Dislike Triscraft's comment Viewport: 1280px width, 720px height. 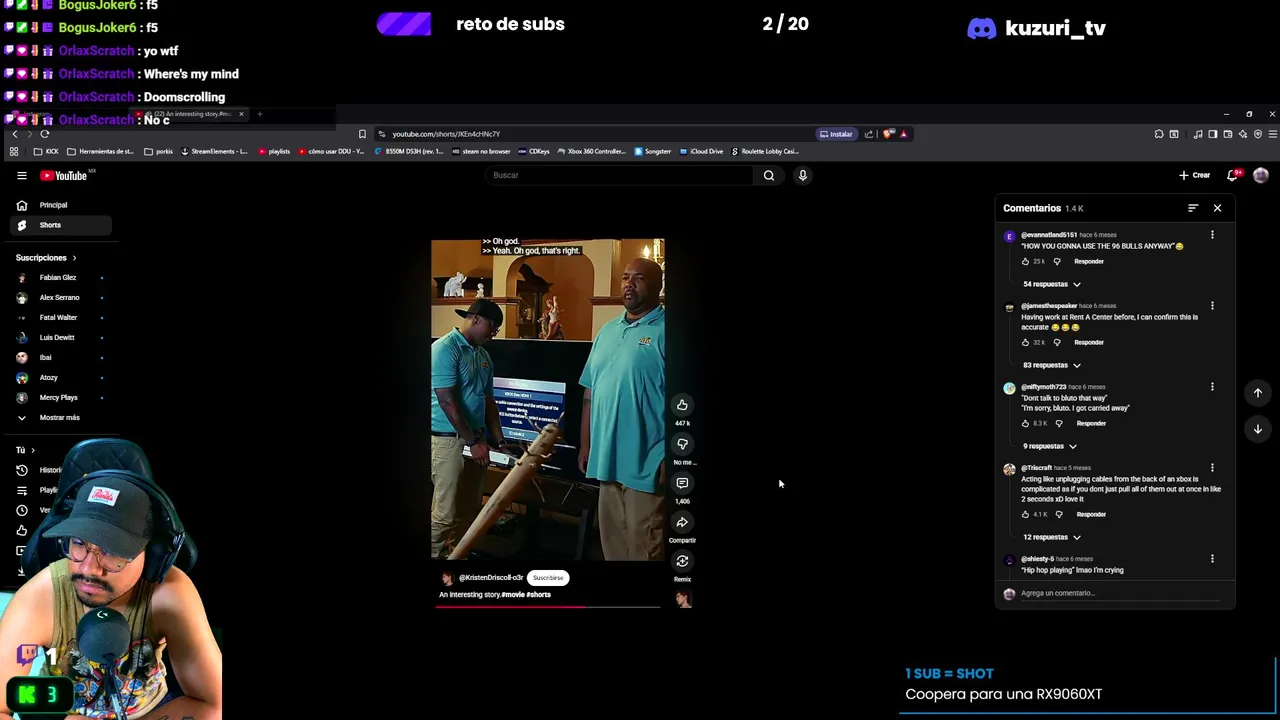(x=1059, y=515)
